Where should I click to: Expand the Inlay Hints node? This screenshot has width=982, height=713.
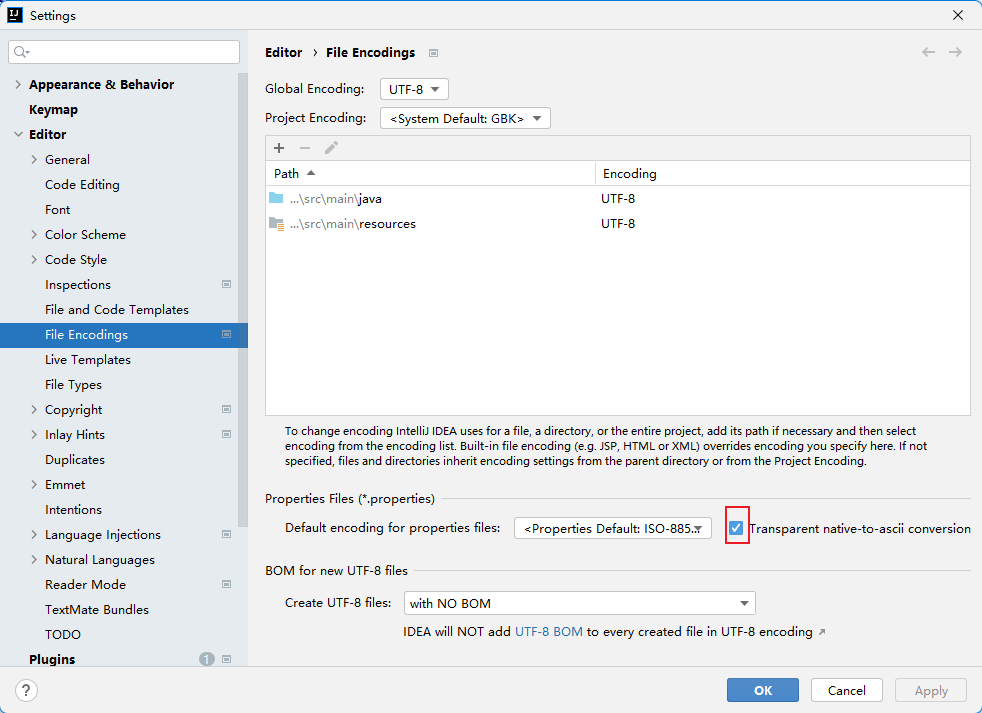(34, 435)
